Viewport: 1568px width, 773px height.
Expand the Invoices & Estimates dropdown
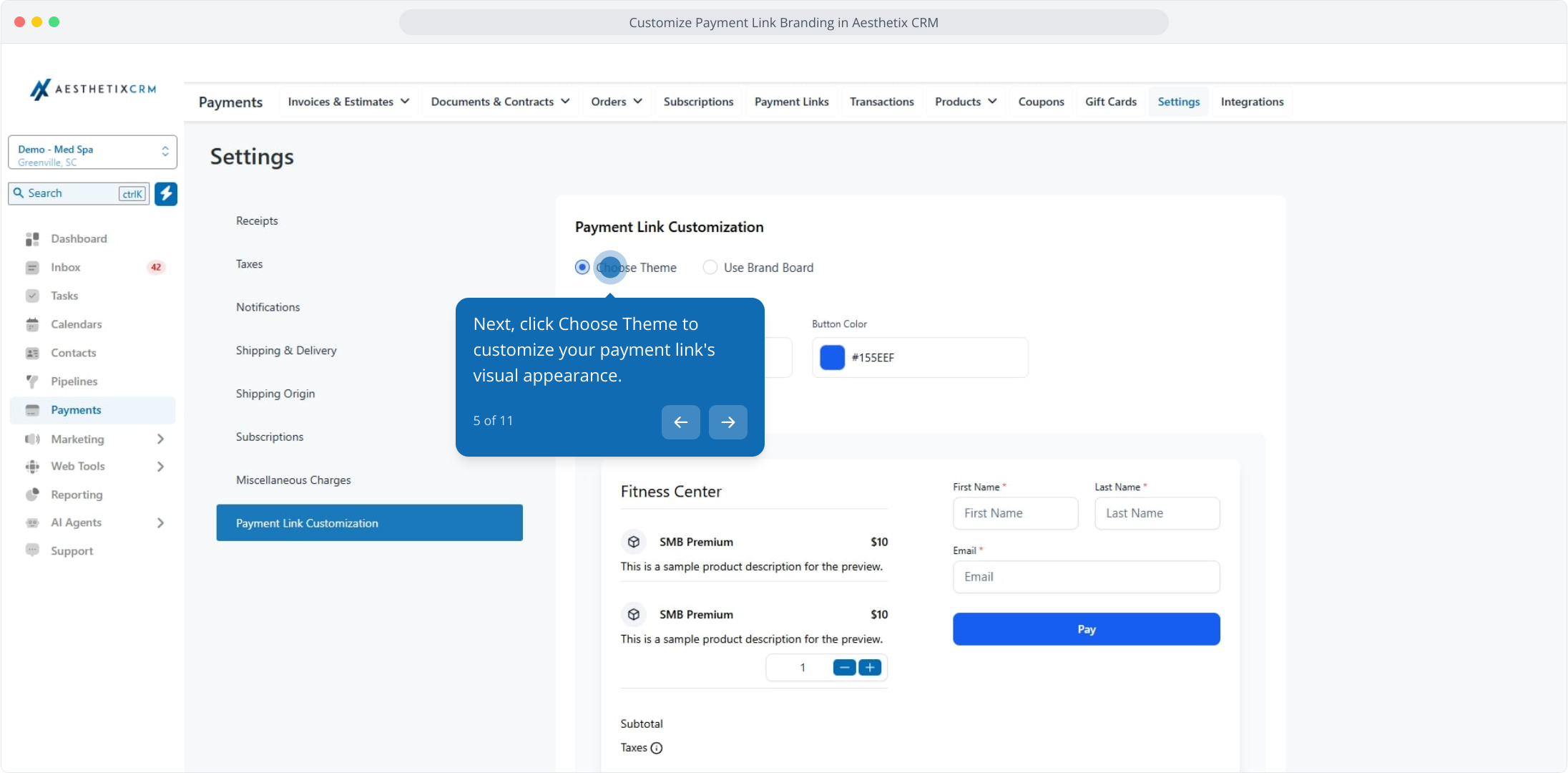(x=348, y=102)
